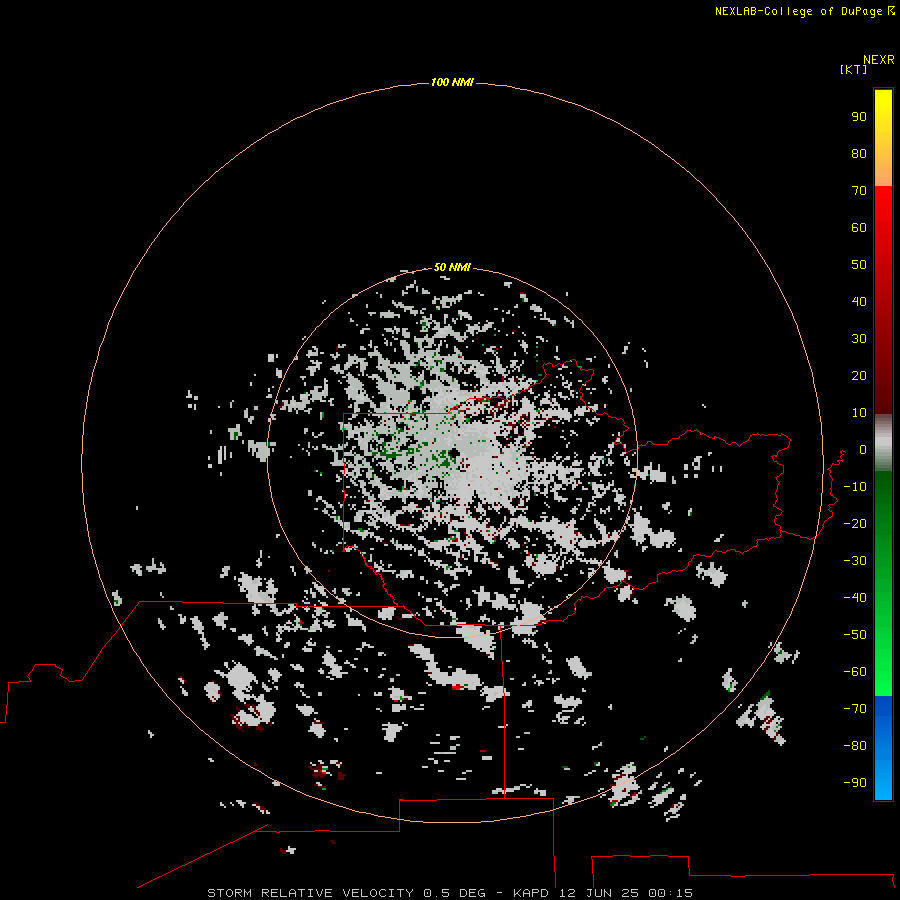Click the 100 NMI range ring label
This screenshot has width=900, height=900.
452,83
